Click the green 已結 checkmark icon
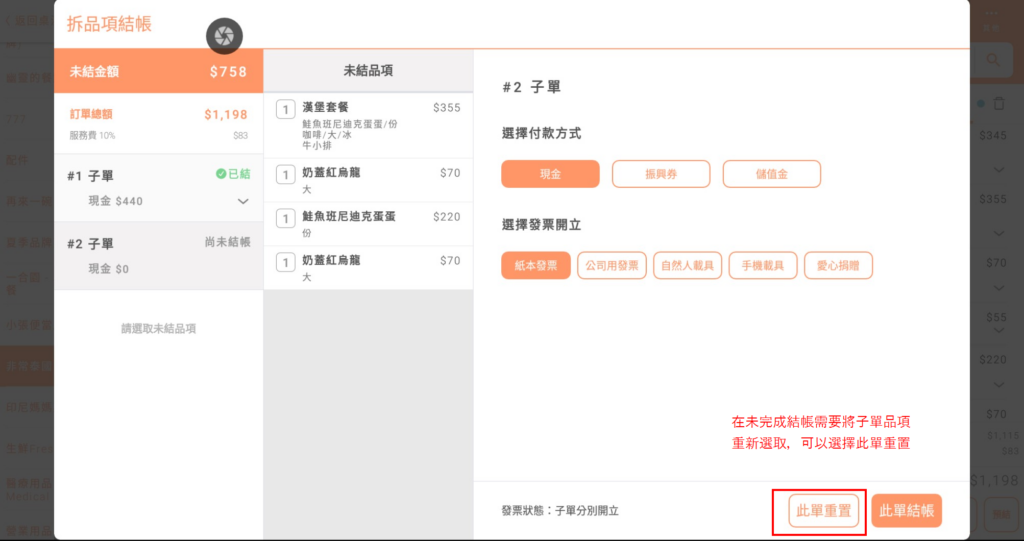Viewport: 1024px width, 541px height. point(221,174)
